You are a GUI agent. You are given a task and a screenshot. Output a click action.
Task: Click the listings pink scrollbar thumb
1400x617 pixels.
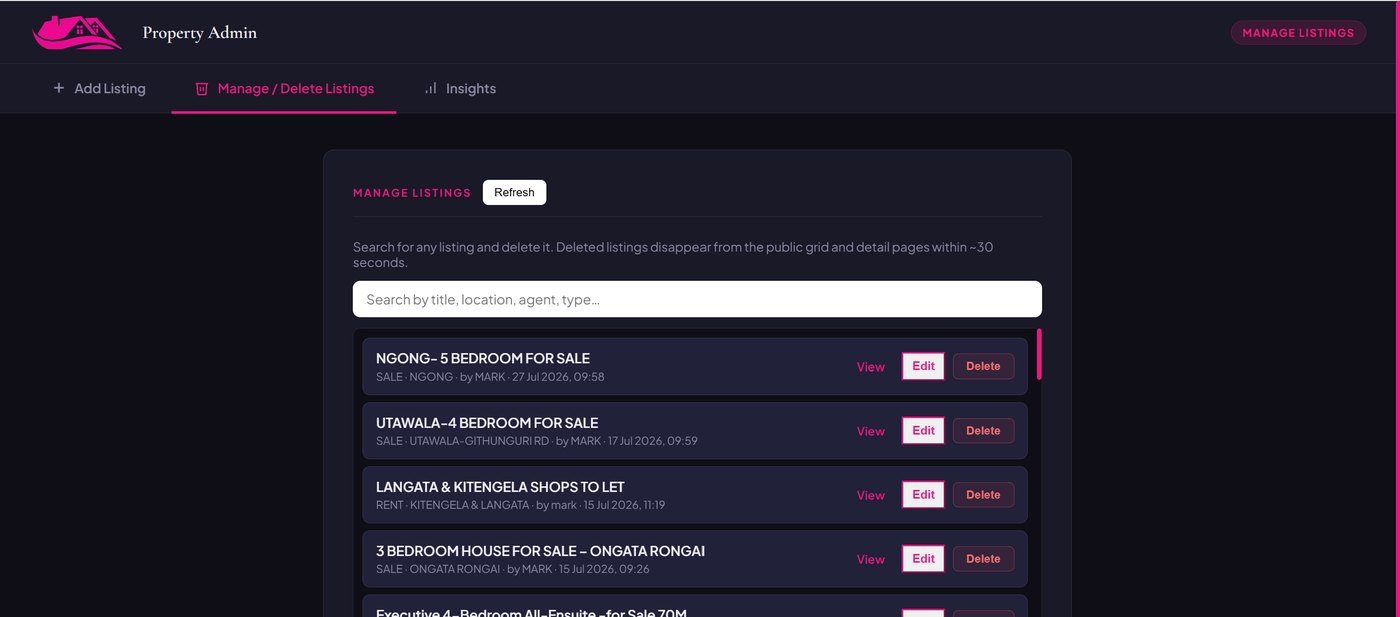tap(1039, 354)
